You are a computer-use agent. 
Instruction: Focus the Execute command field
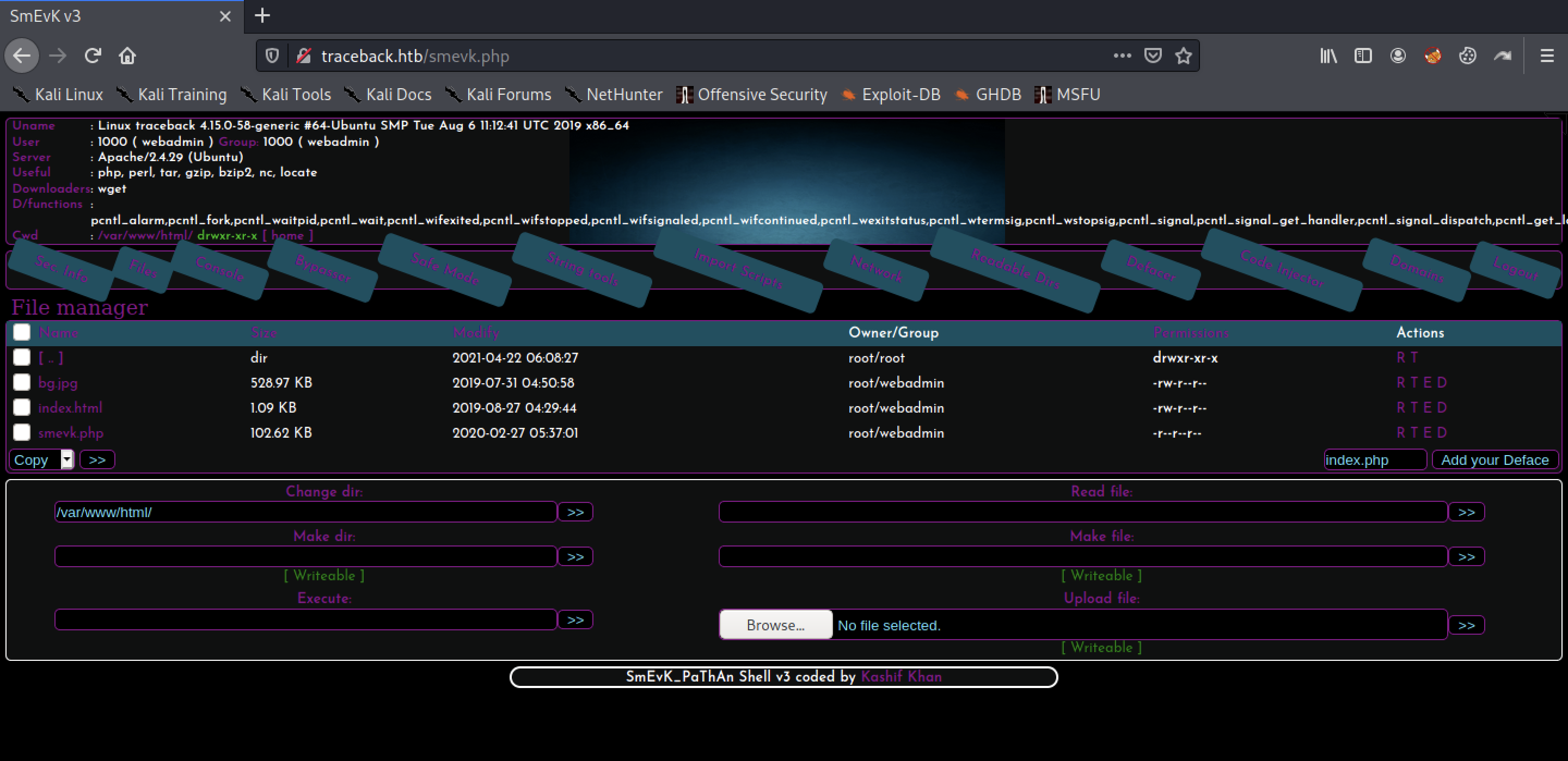click(305, 620)
